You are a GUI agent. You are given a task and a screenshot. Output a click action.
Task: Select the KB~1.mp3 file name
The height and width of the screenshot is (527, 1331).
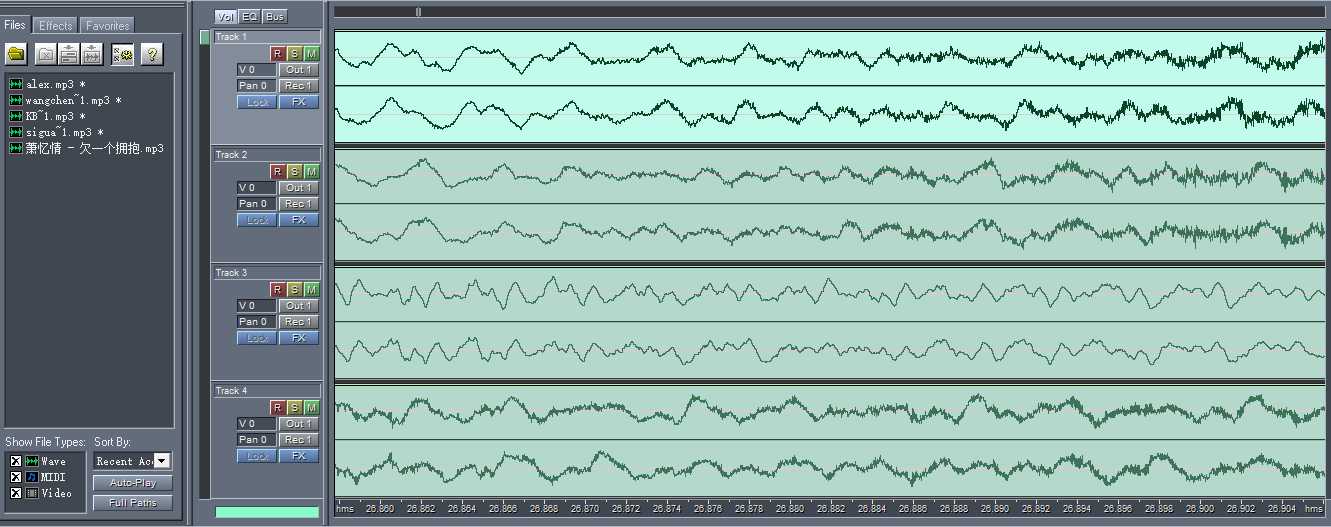tap(56, 116)
